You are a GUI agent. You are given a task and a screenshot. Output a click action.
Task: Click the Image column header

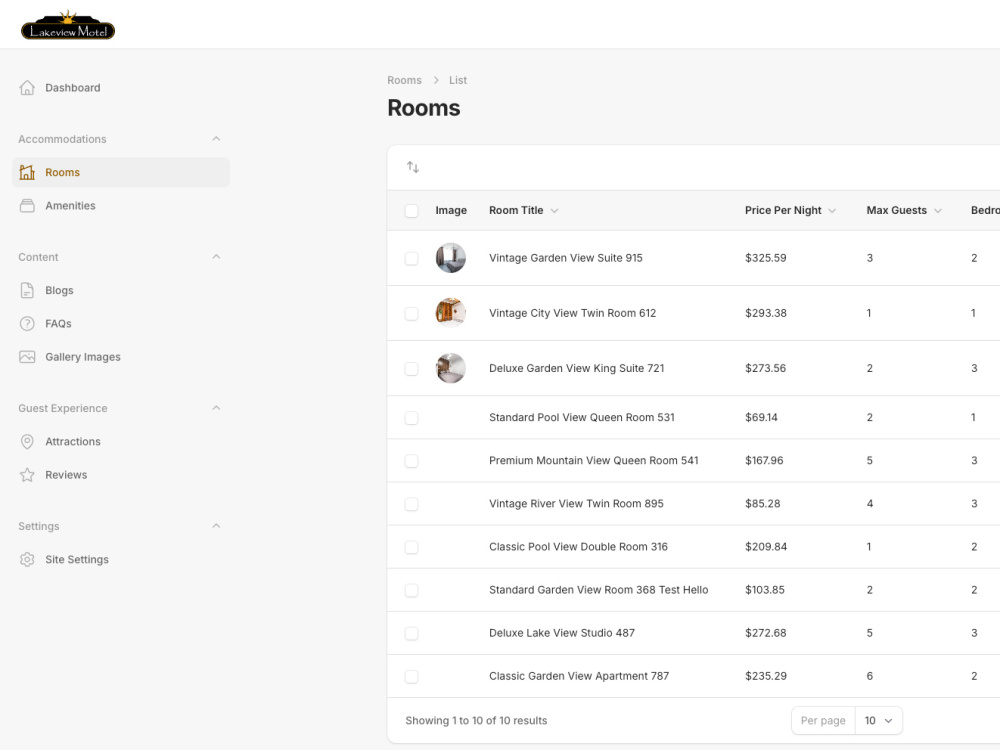tap(451, 210)
